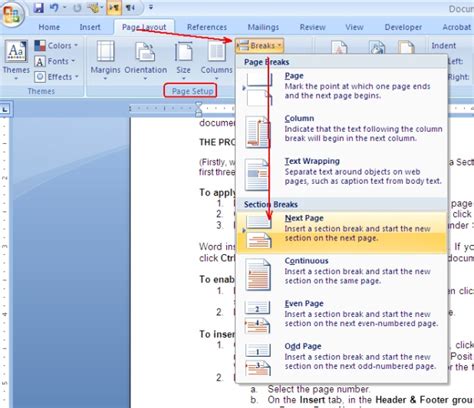Expand the theme Effects dropdown
Image resolution: width=474 pixels, height=408 pixels.
(x=57, y=77)
